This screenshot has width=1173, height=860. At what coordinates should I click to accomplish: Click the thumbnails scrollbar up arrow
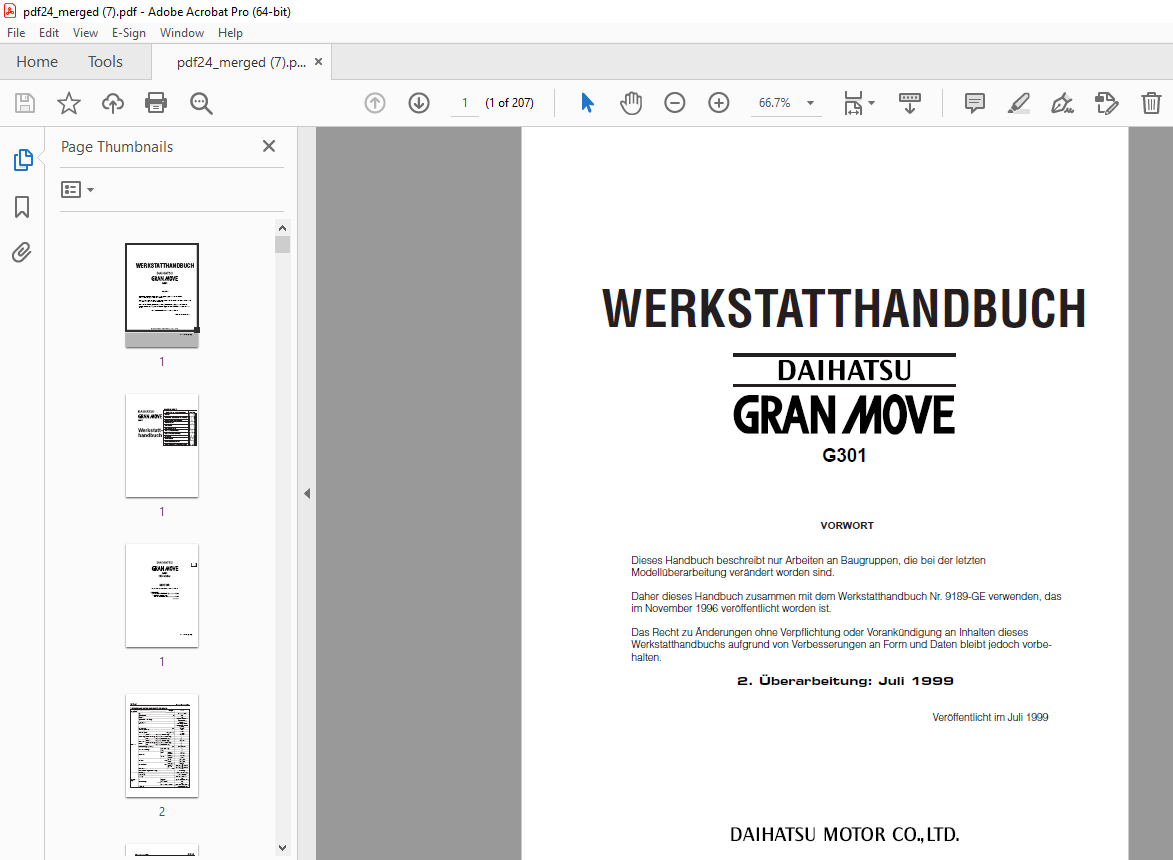pyautogui.click(x=282, y=228)
